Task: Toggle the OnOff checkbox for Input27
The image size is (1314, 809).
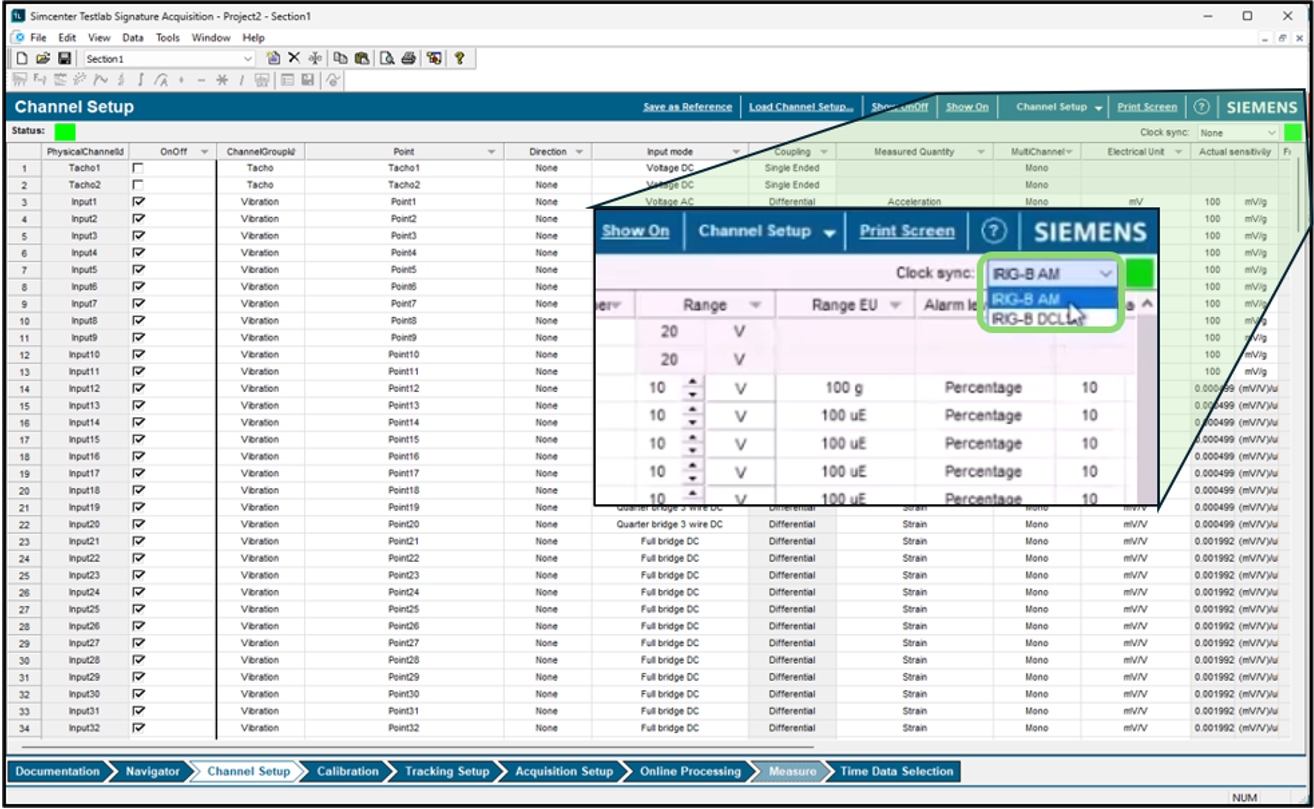Action: coord(138,643)
